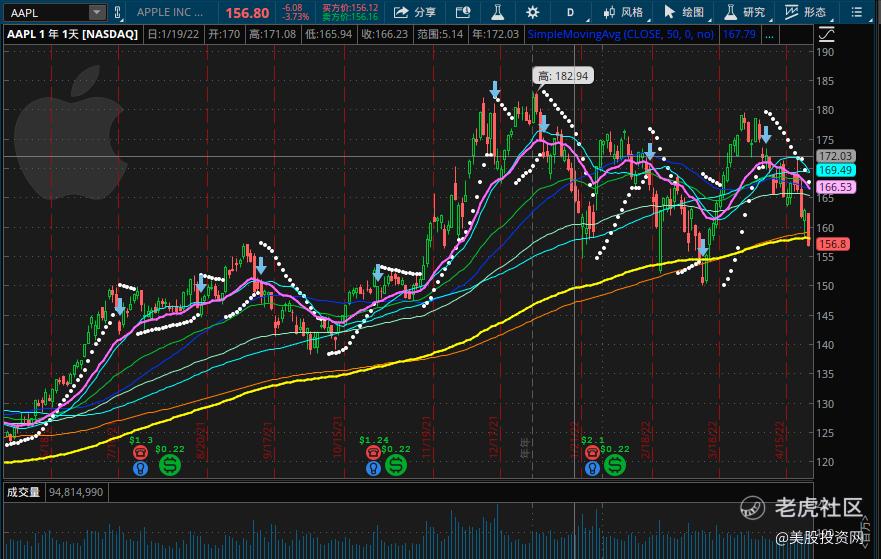Click the 167.79 moving average value
Image resolution: width=881 pixels, height=559 pixels.
coord(739,34)
